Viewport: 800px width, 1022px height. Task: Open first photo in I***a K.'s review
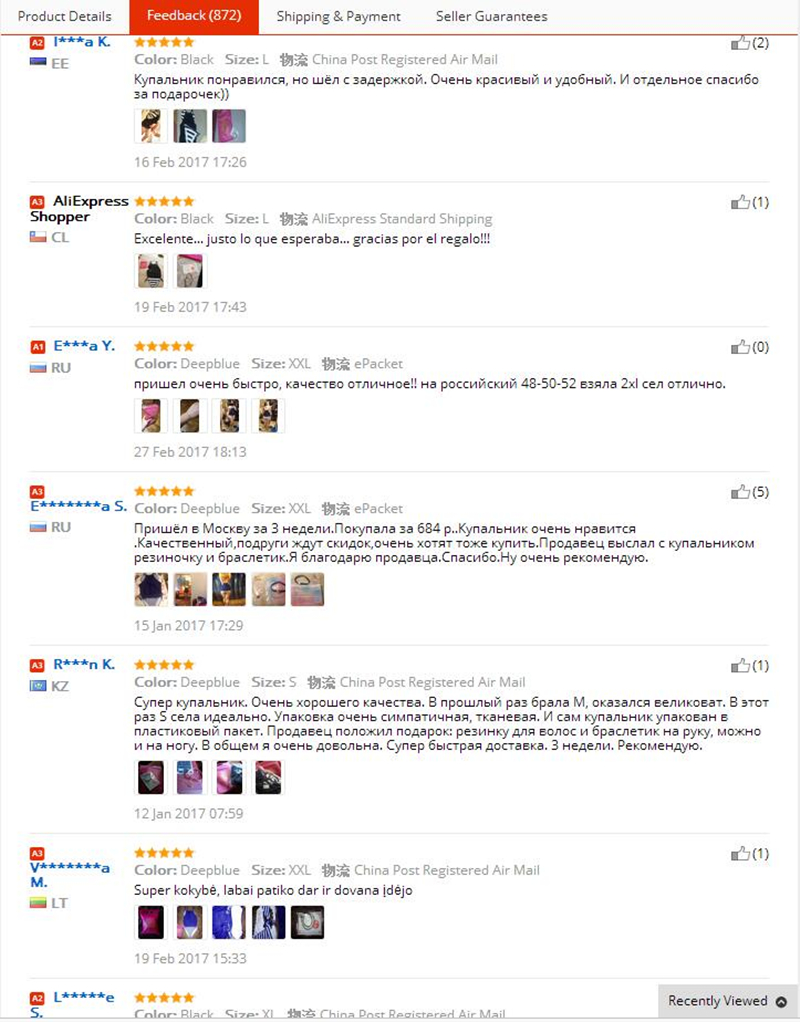[x=151, y=126]
